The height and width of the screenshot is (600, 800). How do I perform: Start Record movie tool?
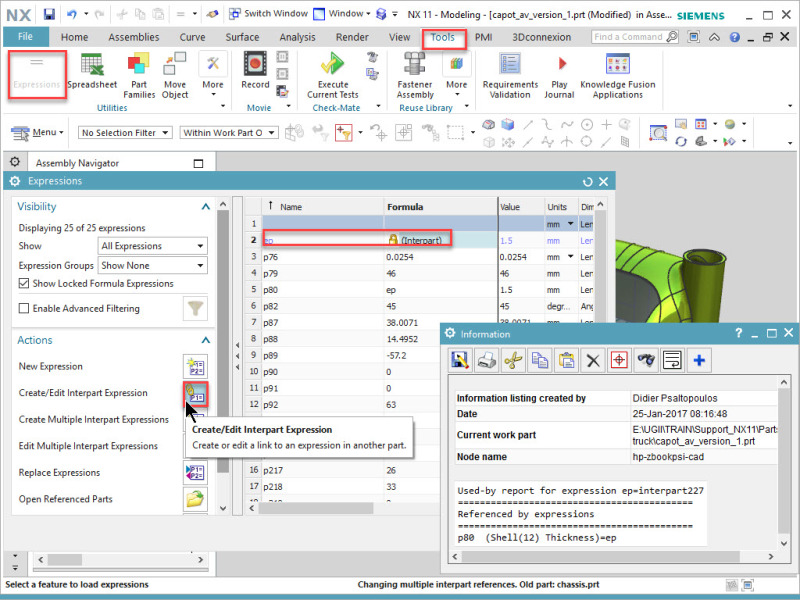[255, 71]
